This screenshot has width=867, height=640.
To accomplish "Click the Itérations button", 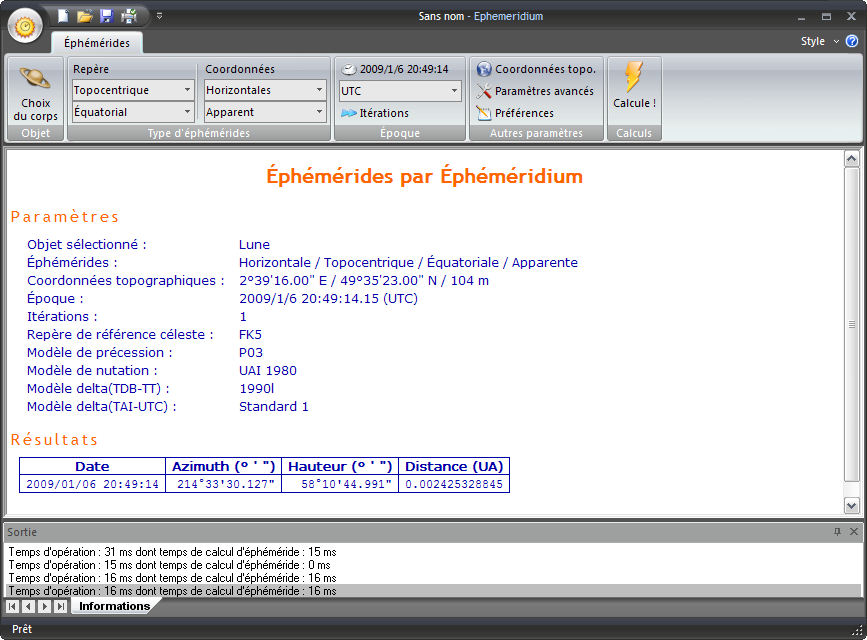I will 375,113.
